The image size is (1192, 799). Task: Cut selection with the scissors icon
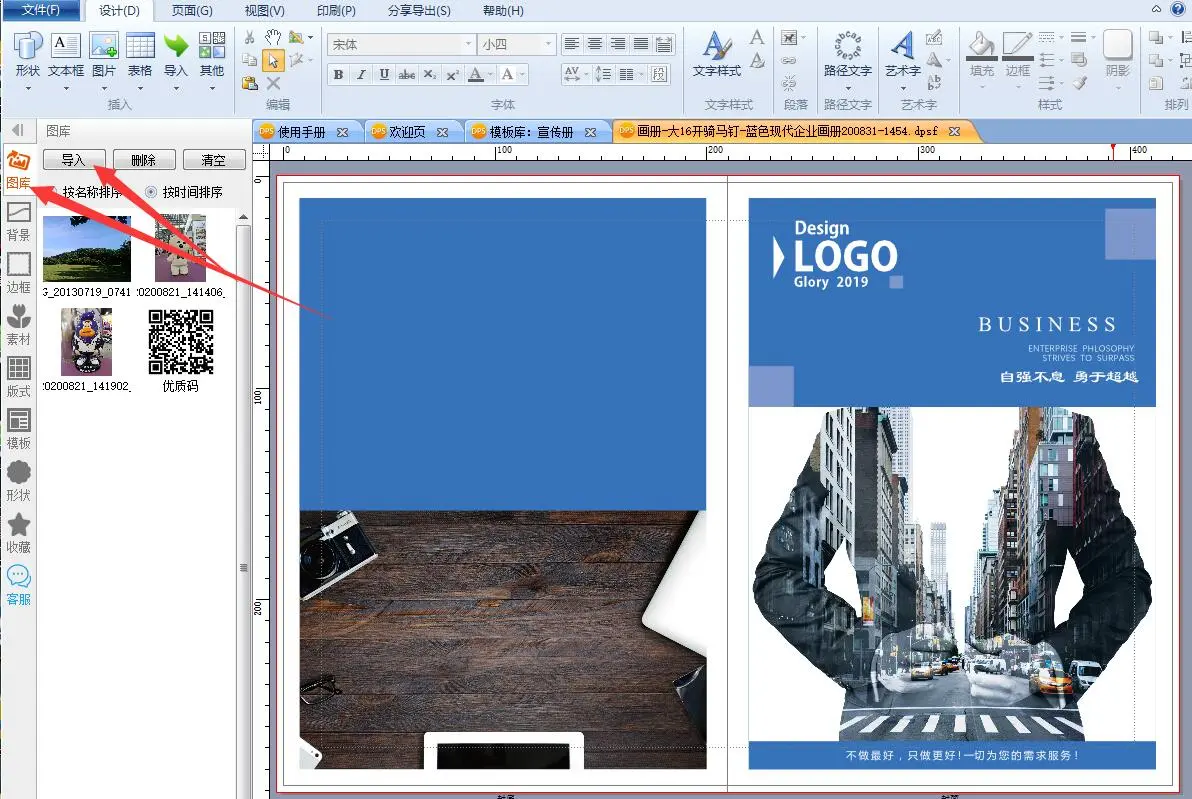point(249,37)
